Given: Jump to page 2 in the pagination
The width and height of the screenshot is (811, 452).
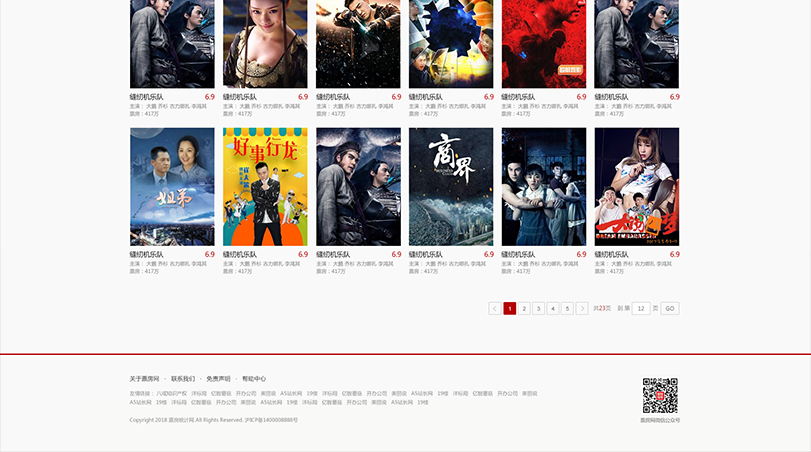Looking at the screenshot, I should [524, 308].
